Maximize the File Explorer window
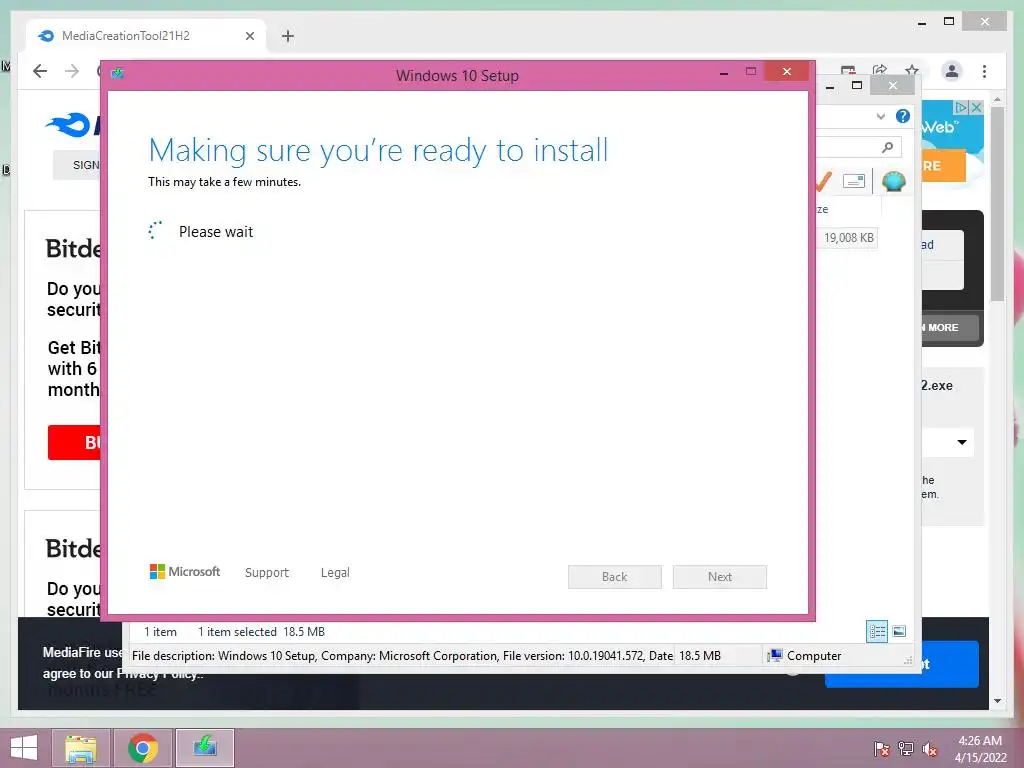 (x=857, y=86)
